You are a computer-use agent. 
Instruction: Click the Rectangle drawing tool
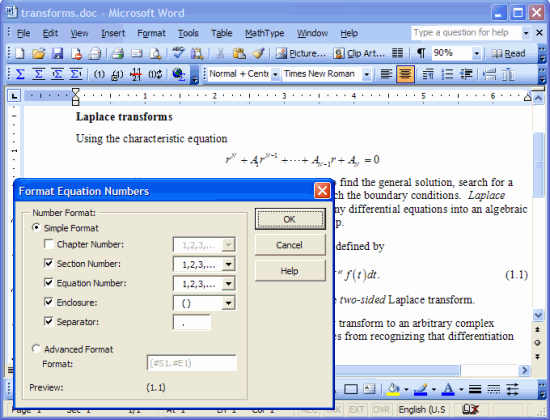(x=351, y=389)
